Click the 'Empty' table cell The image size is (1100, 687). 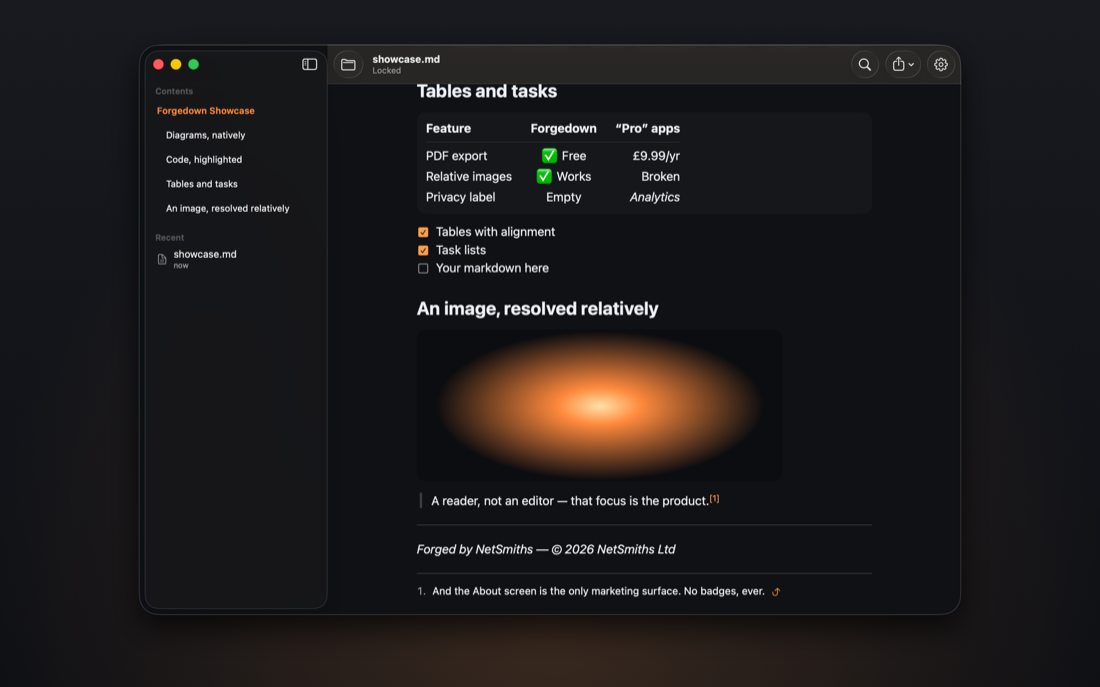click(563, 197)
